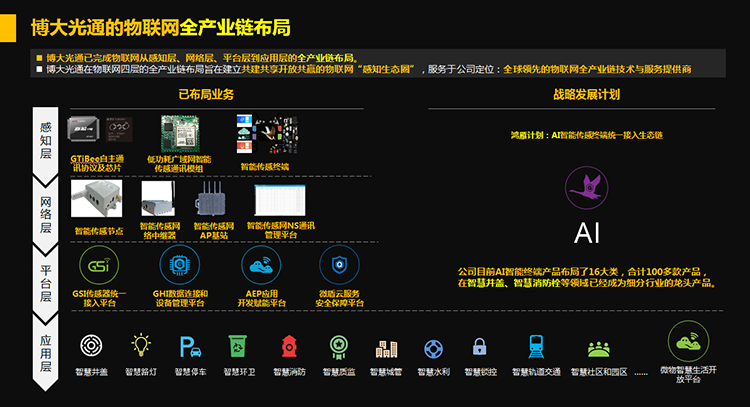The image size is (750, 407).
Task: Click the slide title 博大光通的物联网全产业链布局
Action: point(161,28)
